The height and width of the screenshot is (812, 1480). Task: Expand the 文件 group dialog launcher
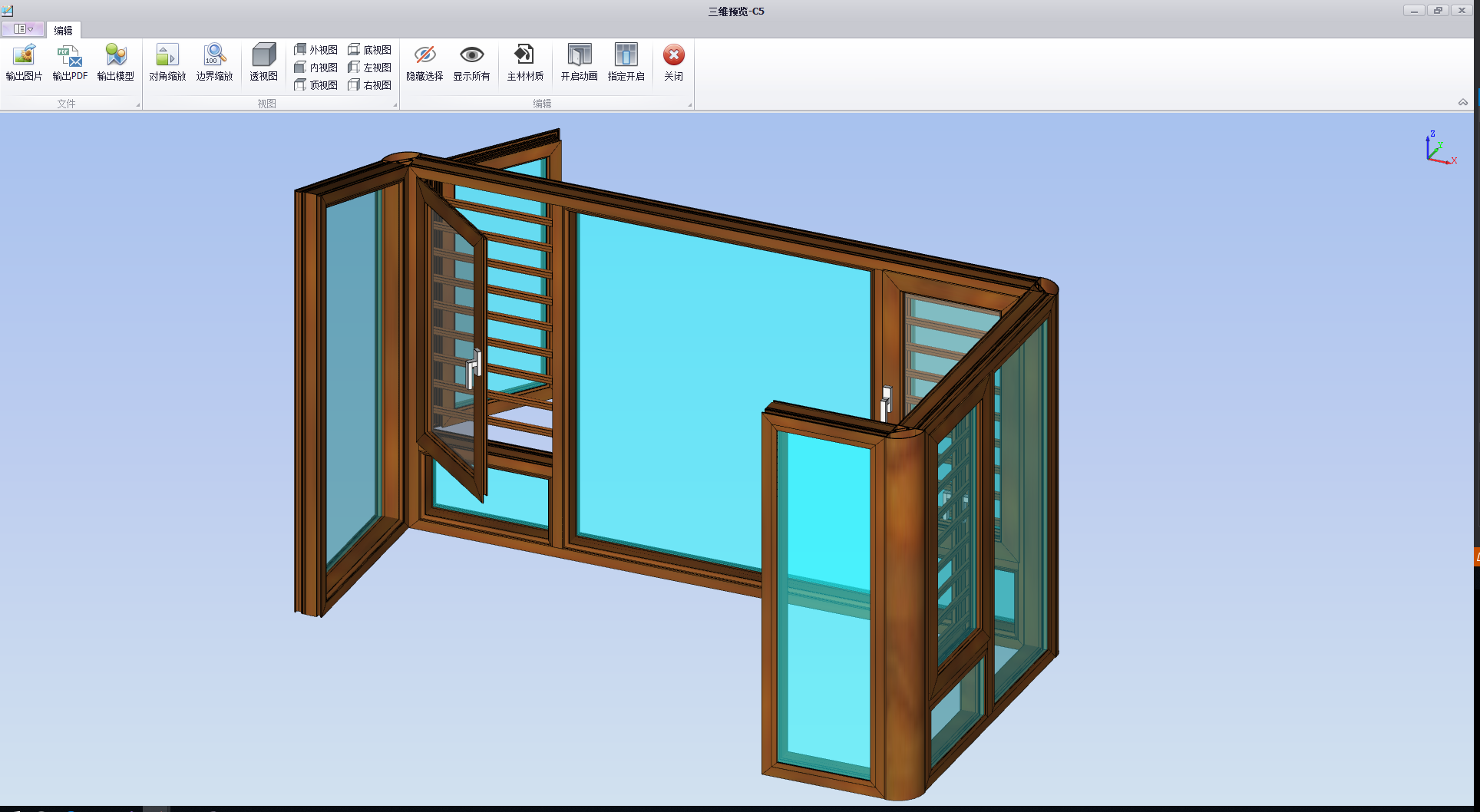click(x=138, y=105)
